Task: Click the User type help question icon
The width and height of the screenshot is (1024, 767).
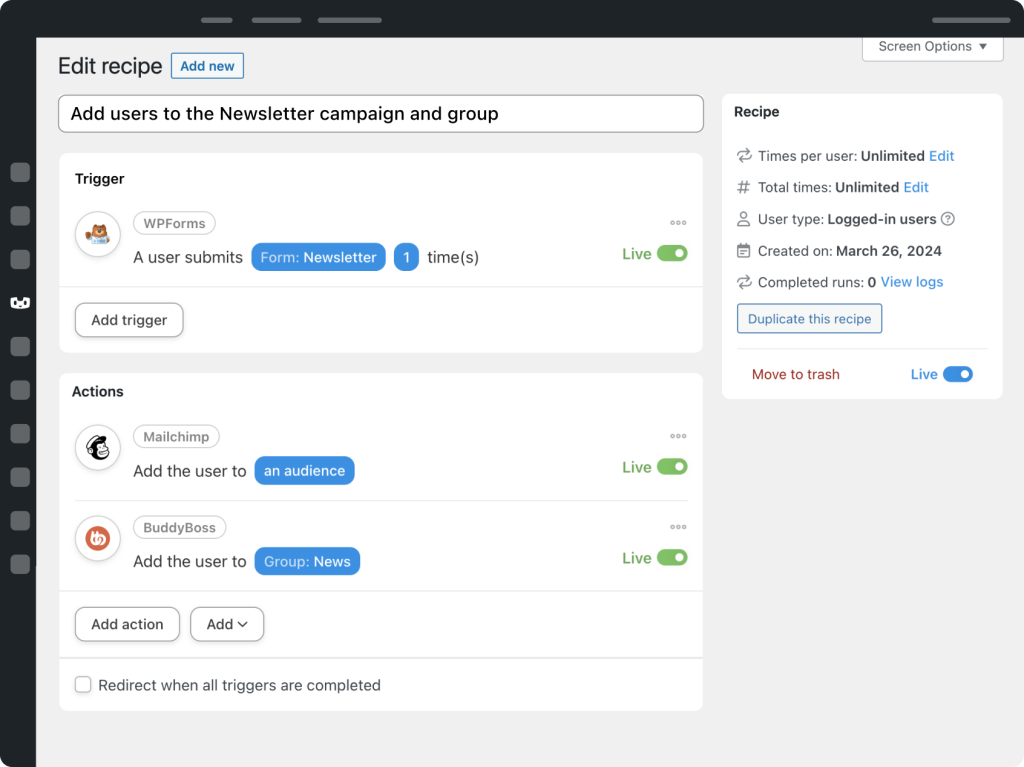Action: click(x=948, y=219)
